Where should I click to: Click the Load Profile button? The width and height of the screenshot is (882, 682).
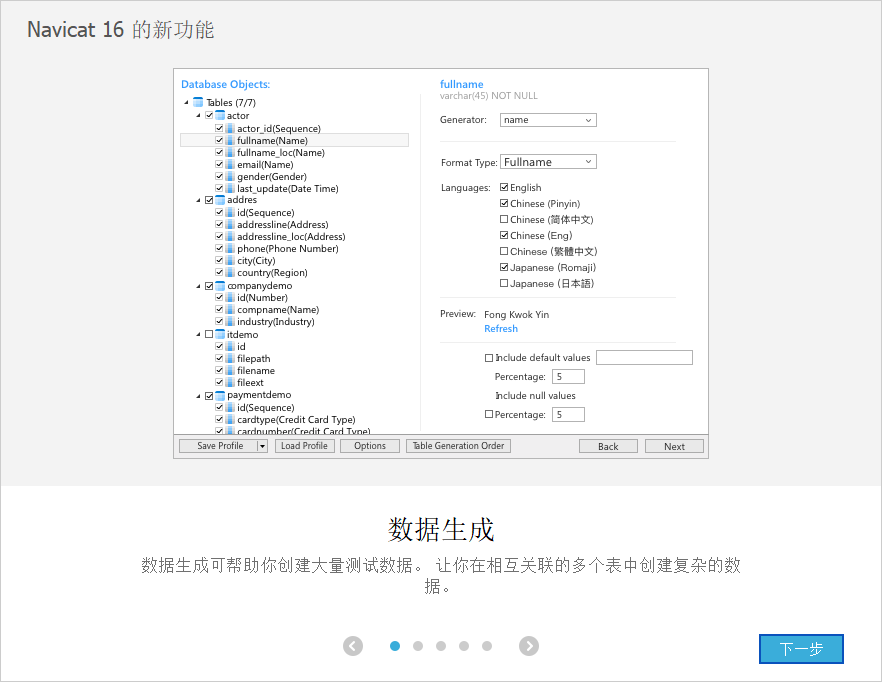pyautogui.click(x=304, y=446)
